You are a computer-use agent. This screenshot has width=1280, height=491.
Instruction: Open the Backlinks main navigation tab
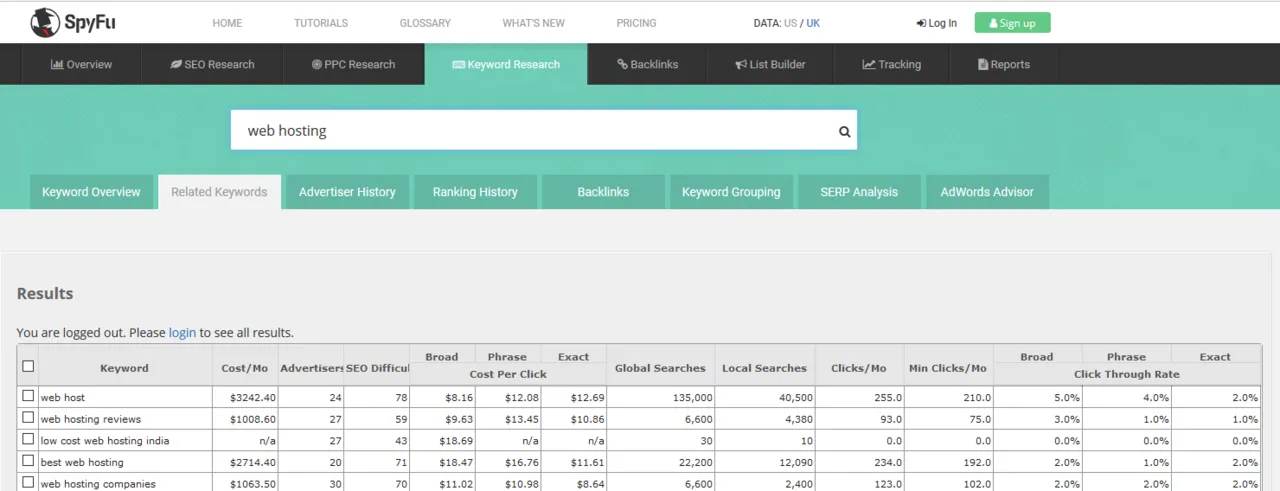(648, 64)
